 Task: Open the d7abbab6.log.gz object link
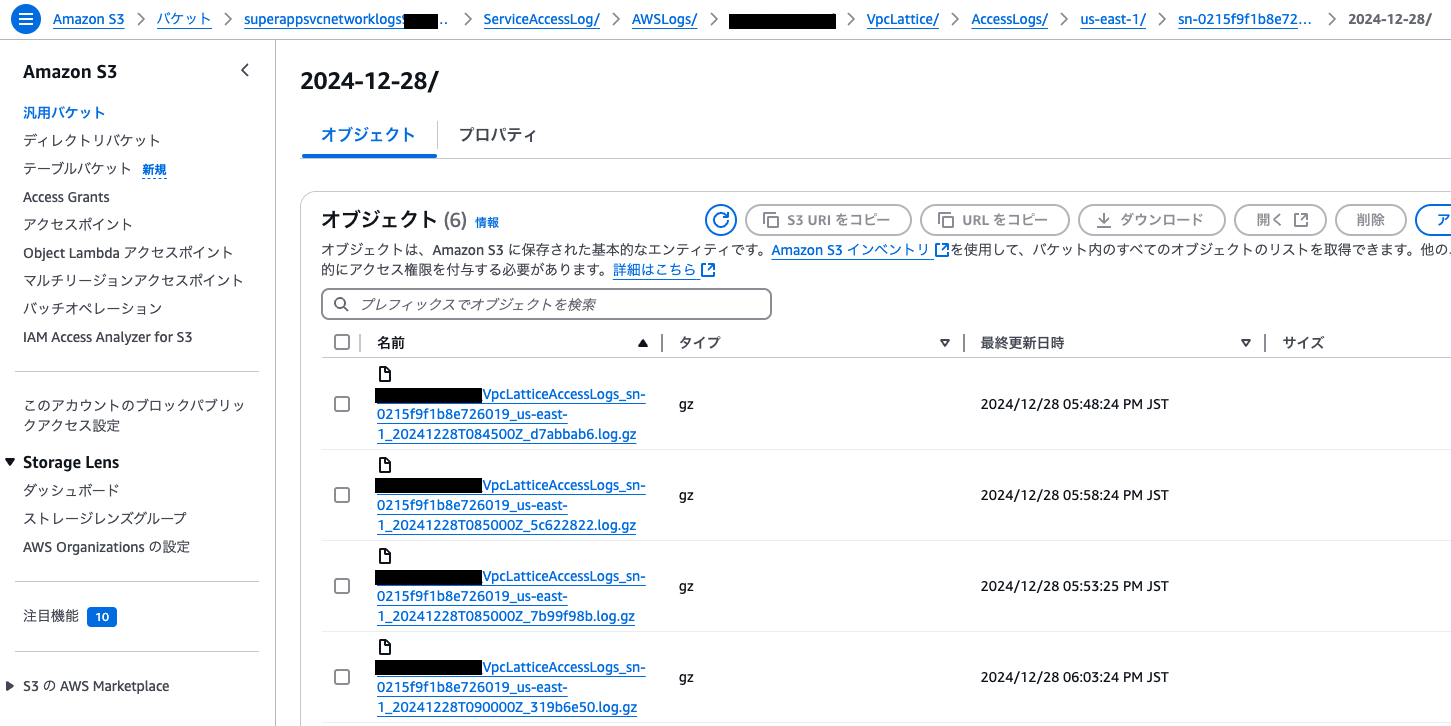pos(511,415)
